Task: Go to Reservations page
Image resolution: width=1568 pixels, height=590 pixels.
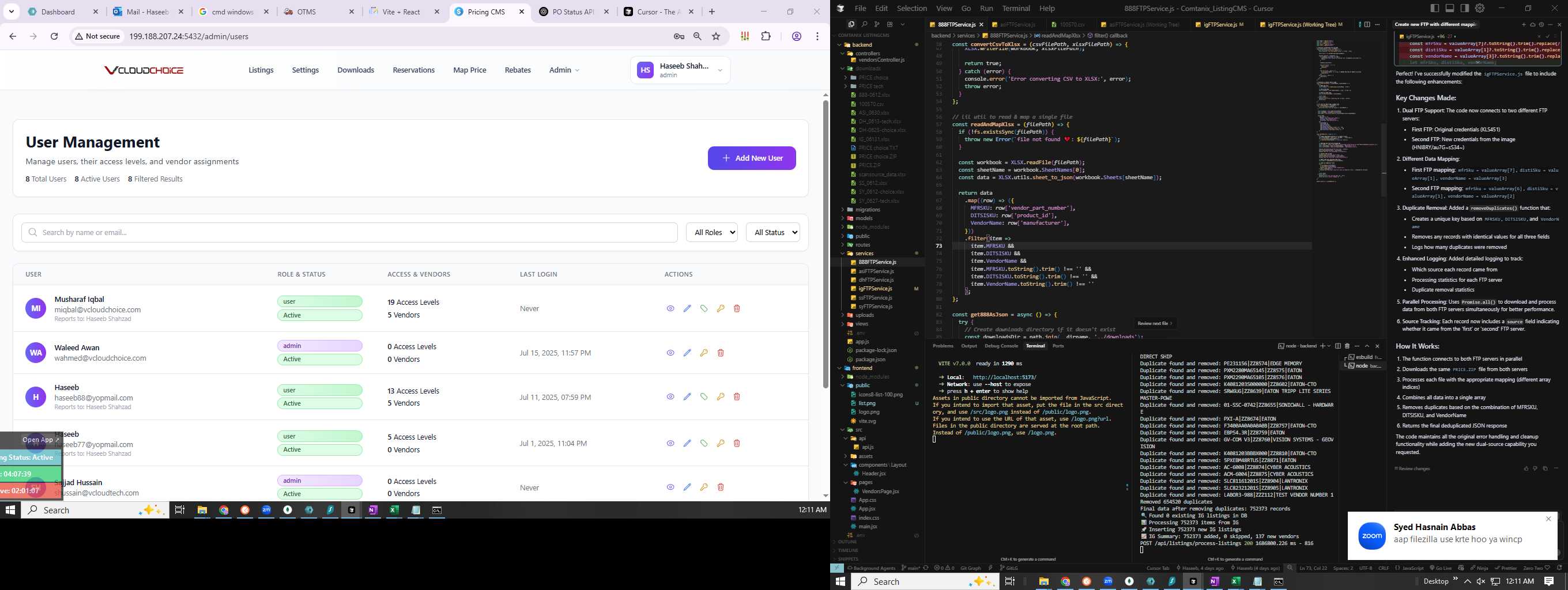Action: coord(413,70)
